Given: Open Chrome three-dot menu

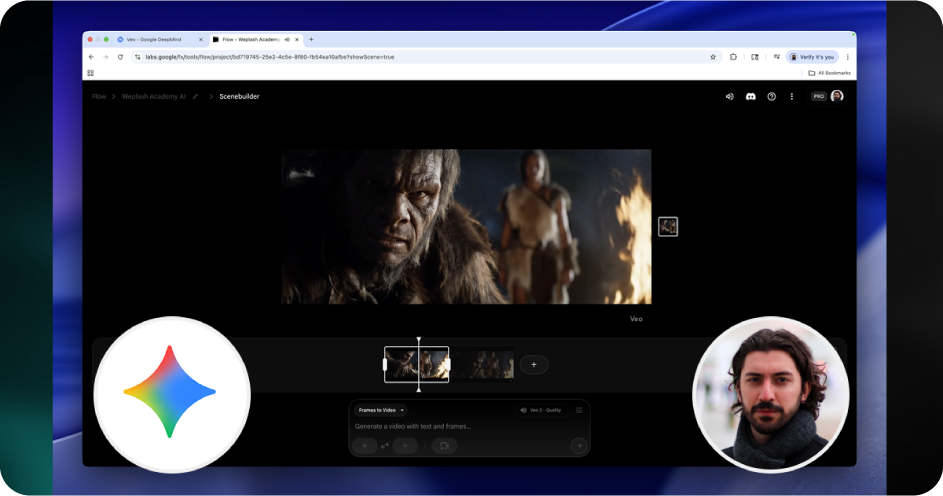Looking at the screenshot, I should pyautogui.click(x=847, y=57).
